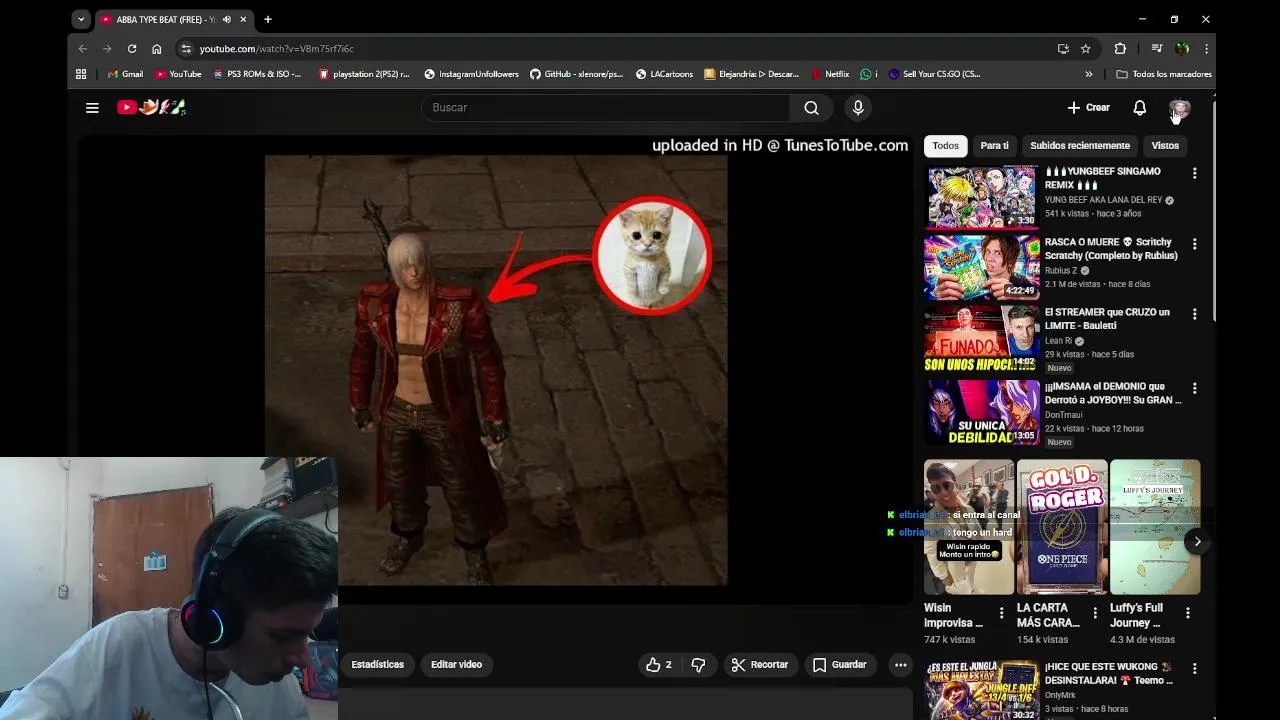View site information icon in address bar
This screenshot has width=1280, height=720.
tap(186, 49)
